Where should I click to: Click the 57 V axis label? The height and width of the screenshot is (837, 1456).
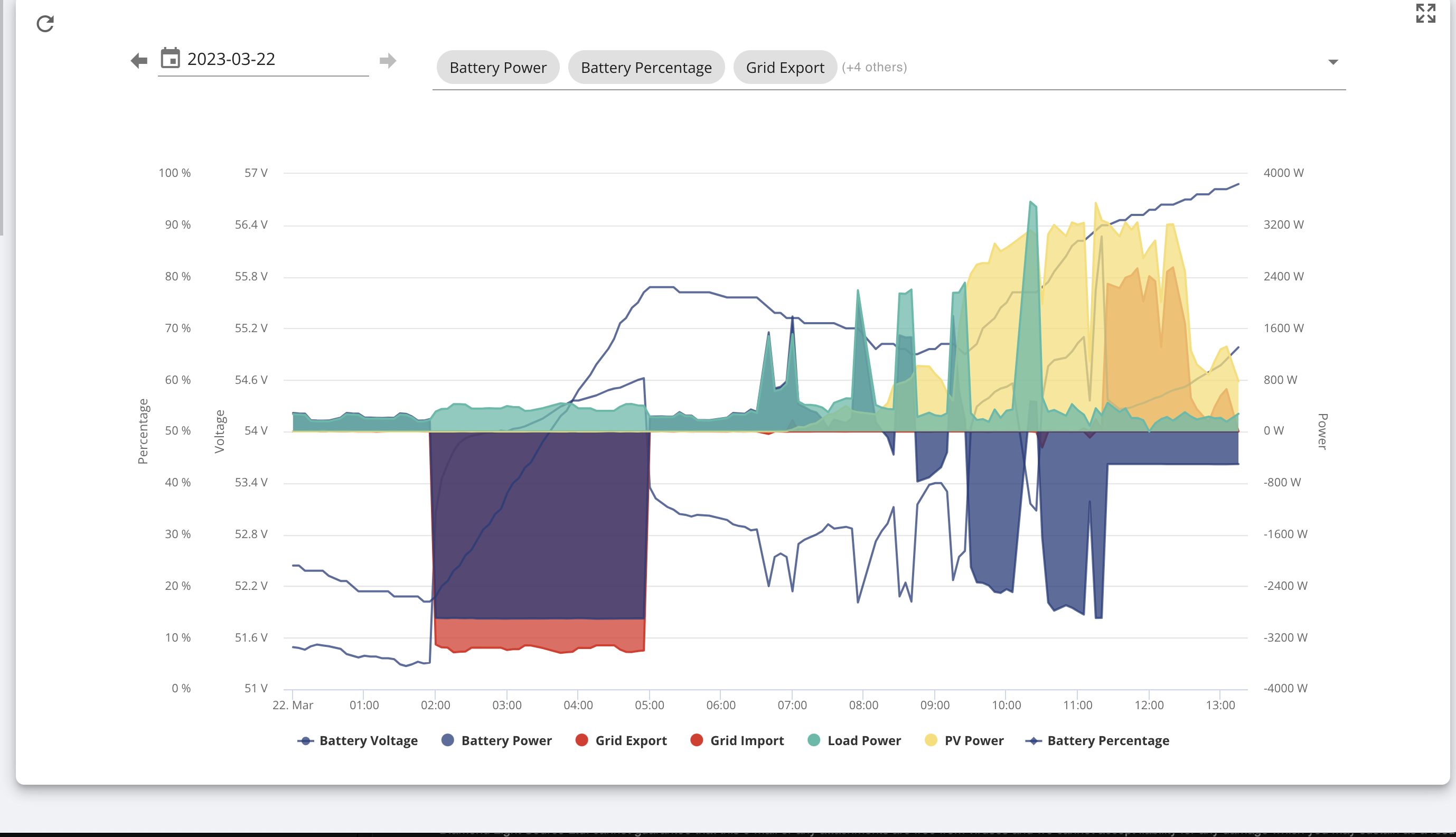click(256, 173)
